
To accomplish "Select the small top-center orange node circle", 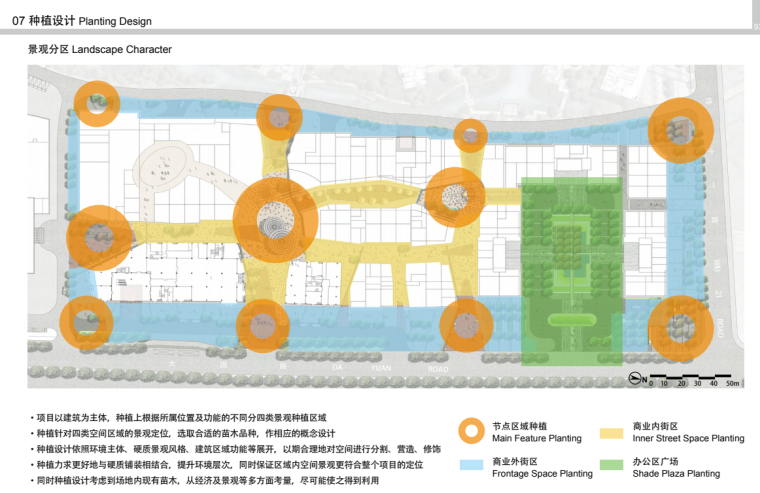I will click(x=470, y=135).
